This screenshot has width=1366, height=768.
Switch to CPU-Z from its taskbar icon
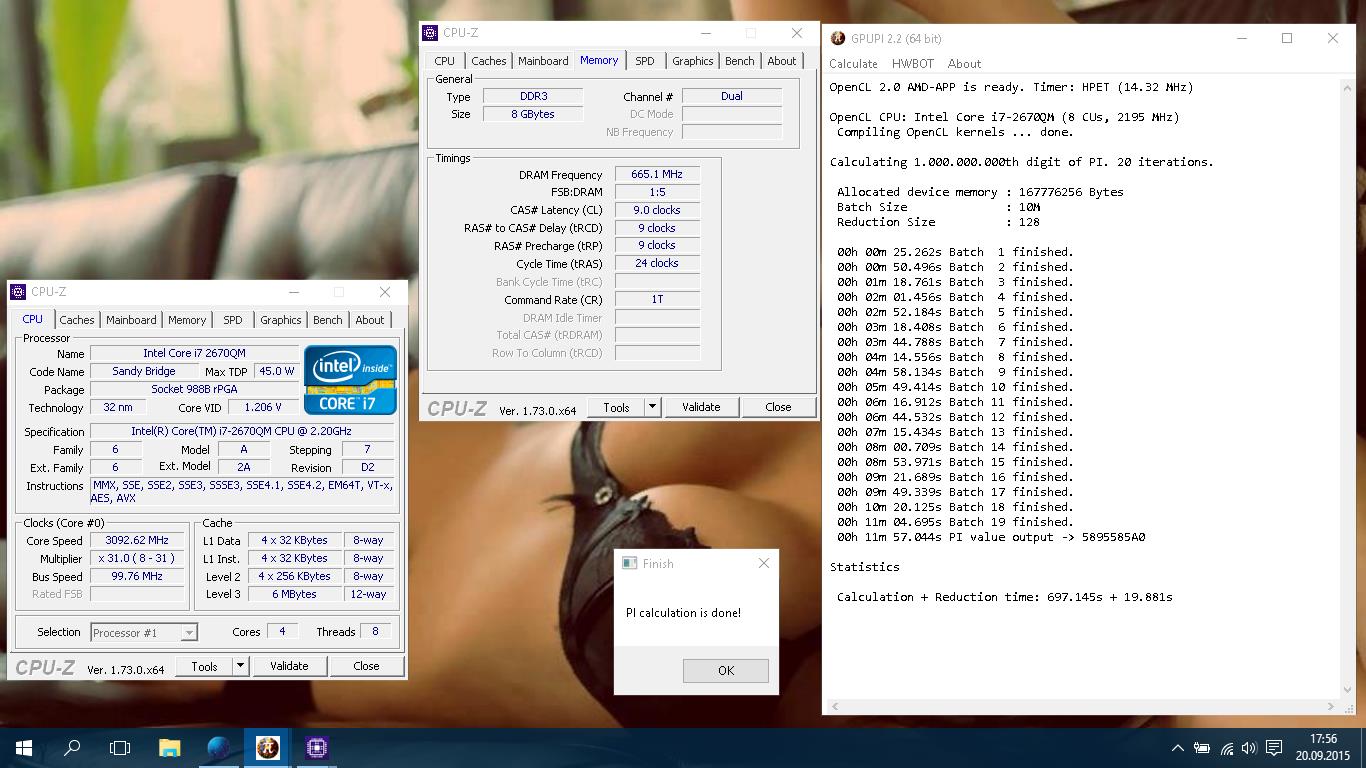[317, 747]
